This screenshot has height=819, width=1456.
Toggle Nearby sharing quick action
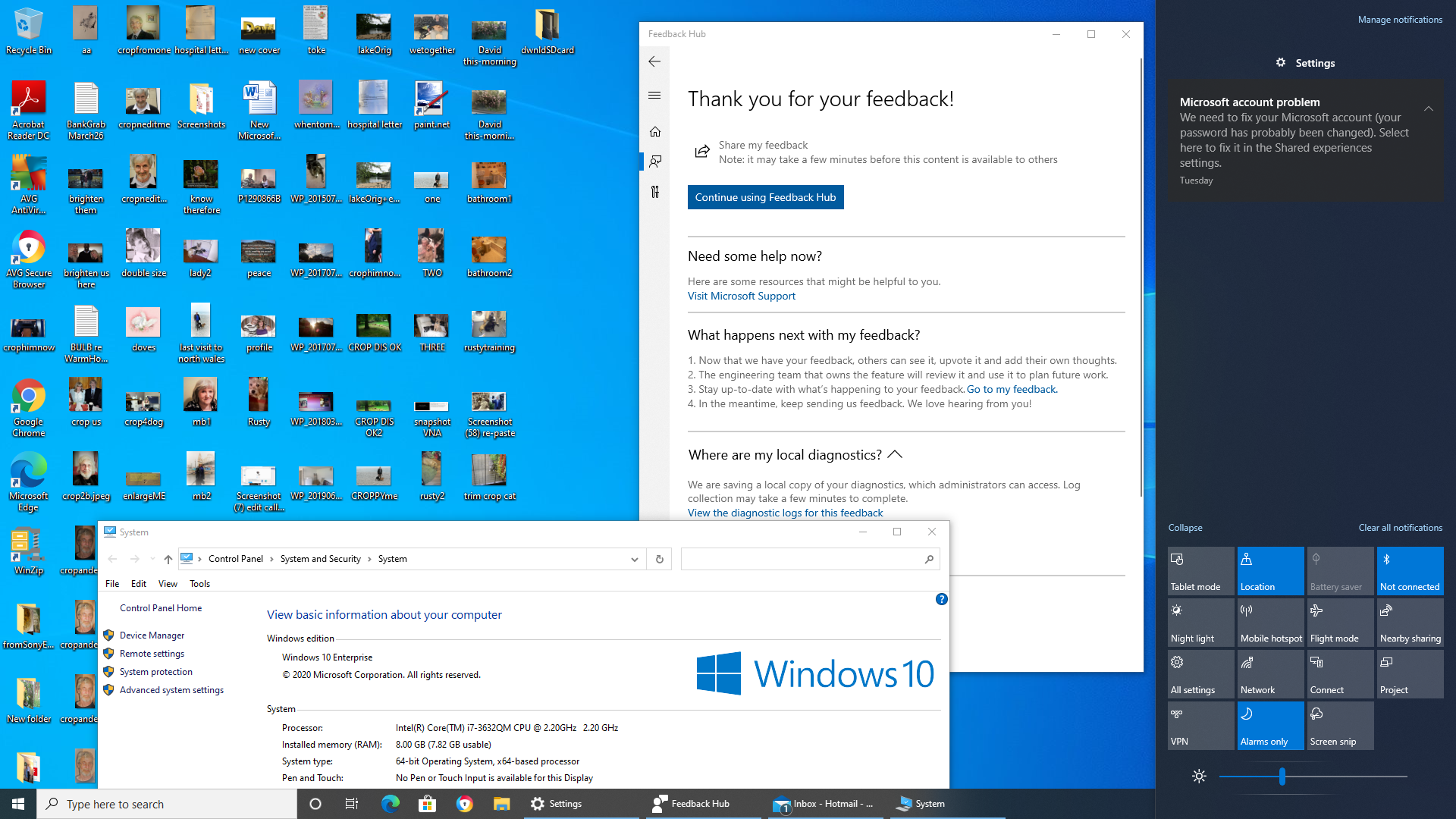coord(1410,623)
